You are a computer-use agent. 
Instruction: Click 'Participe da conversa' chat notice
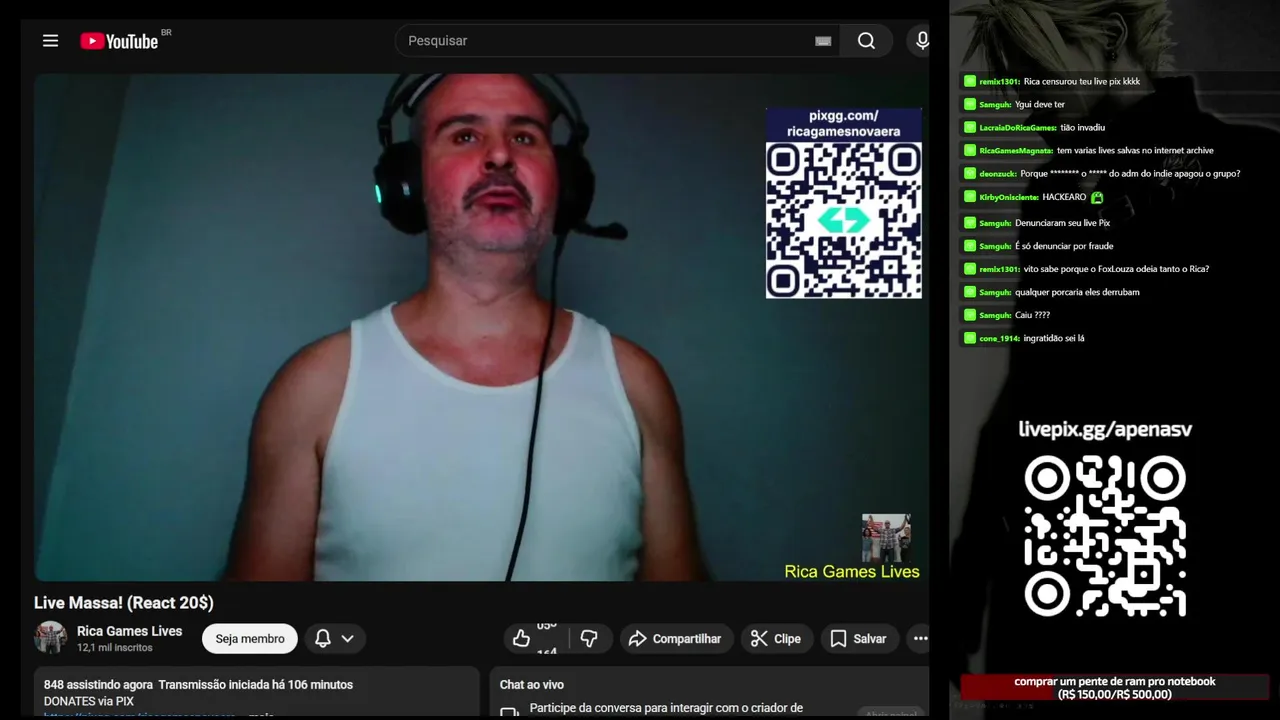666,708
